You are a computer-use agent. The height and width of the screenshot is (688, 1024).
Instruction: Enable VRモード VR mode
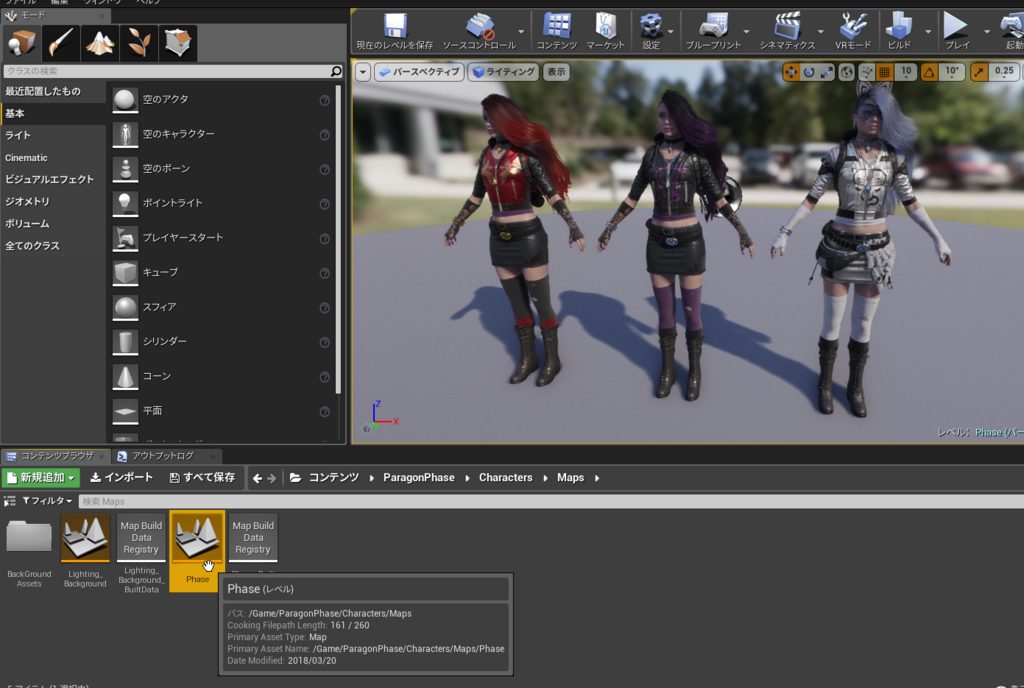853,31
